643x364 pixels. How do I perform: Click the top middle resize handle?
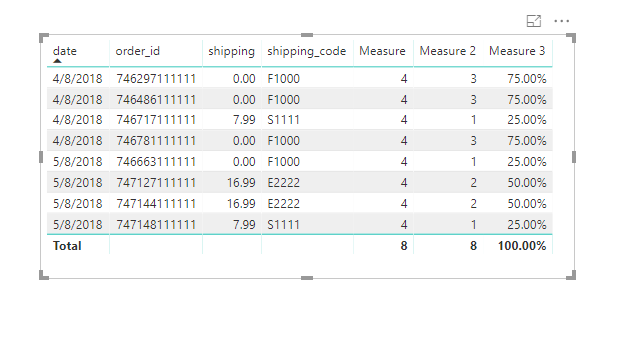click(307, 35)
